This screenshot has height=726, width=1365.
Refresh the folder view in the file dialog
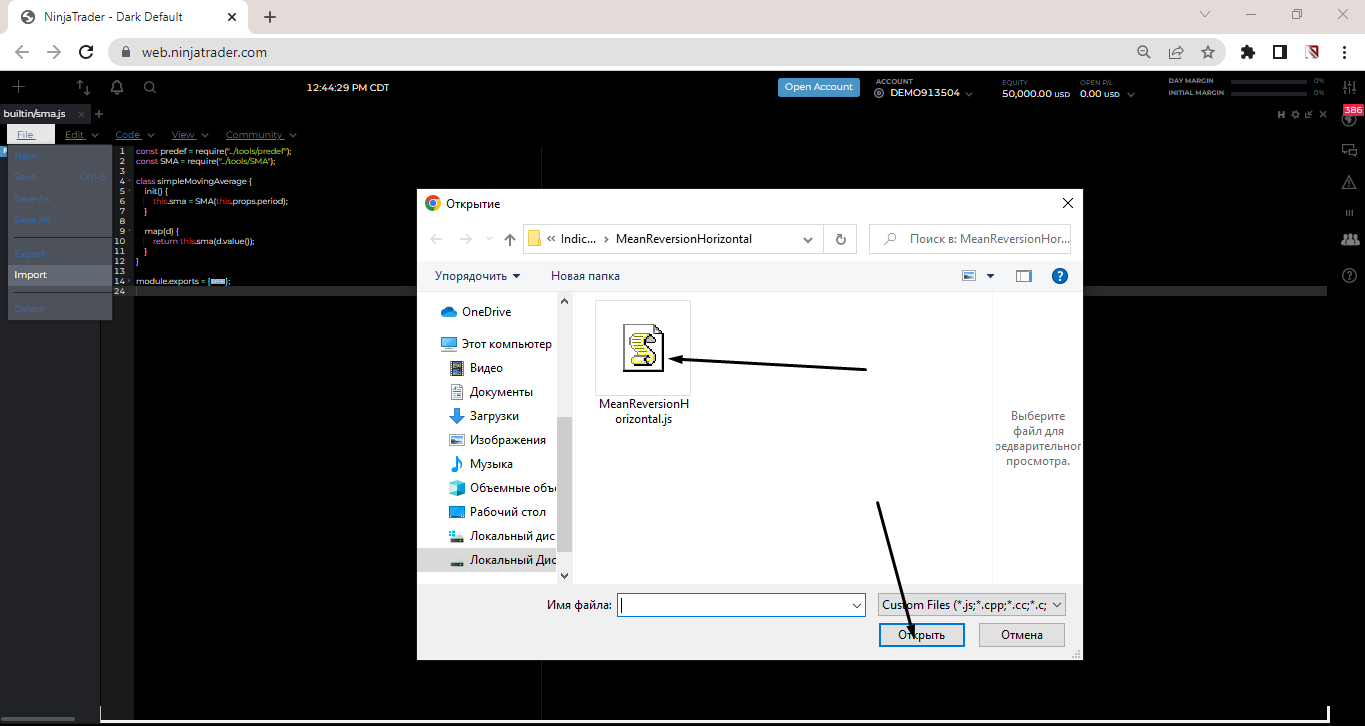click(x=840, y=239)
